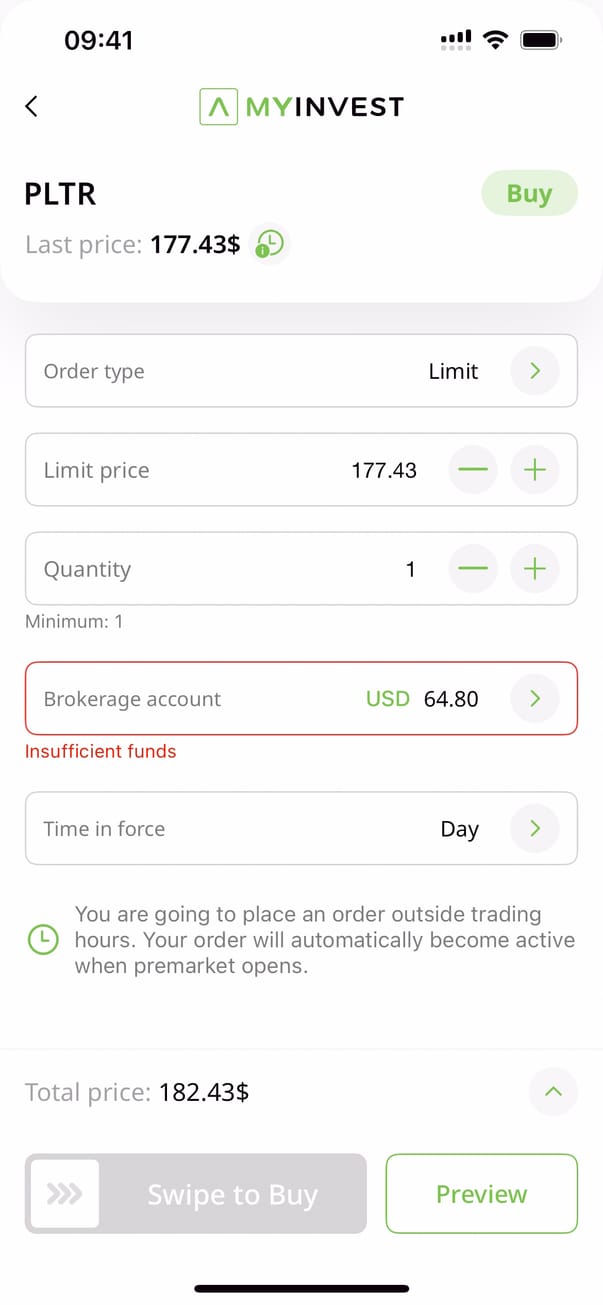Tap the Day time-in-force value

(x=459, y=829)
